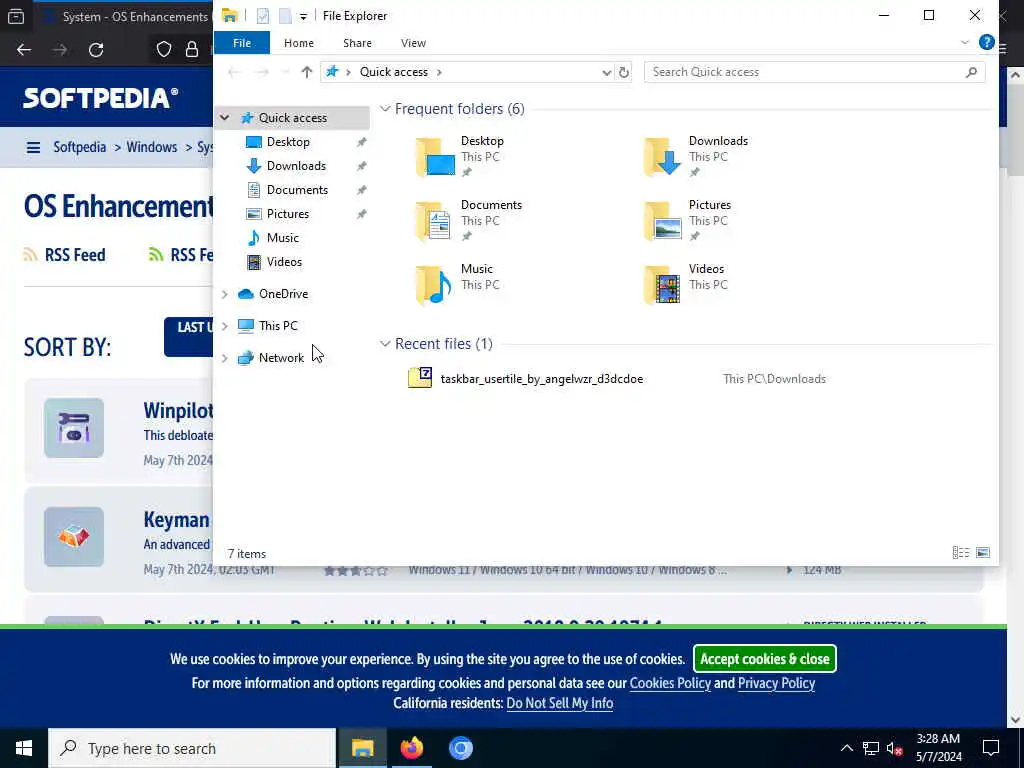Open the muted volume tray icon
This screenshot has height=768, width=1024.
(x=894, y=748)
